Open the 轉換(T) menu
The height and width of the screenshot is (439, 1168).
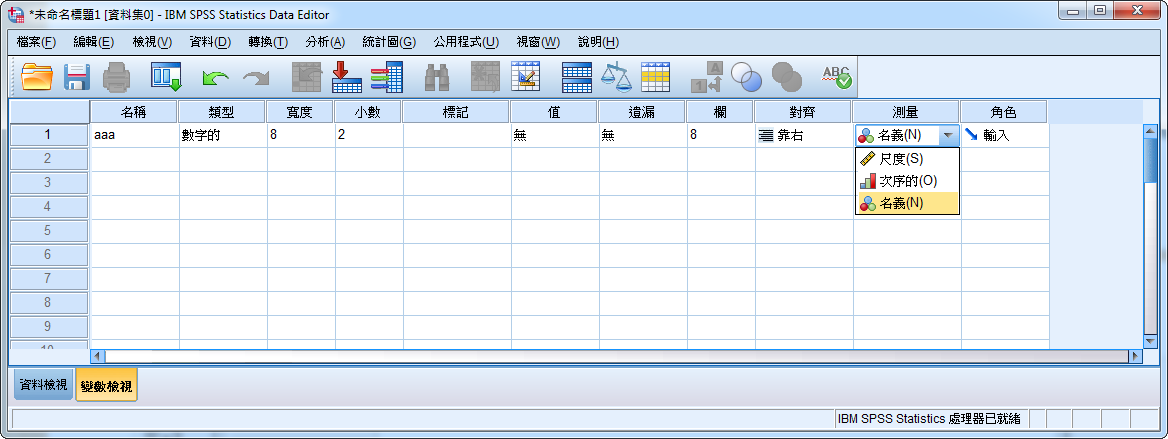pos(268,42)
